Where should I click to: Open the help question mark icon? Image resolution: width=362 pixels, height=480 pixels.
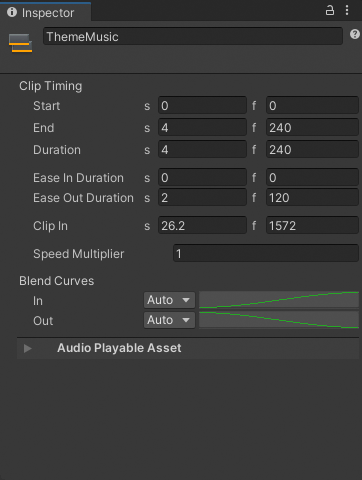tap(355, 34)
